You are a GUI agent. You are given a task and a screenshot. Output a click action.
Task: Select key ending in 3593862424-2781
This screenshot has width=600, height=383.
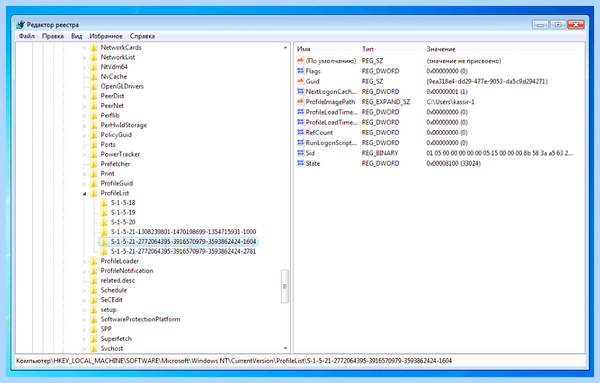click(183, 251)
